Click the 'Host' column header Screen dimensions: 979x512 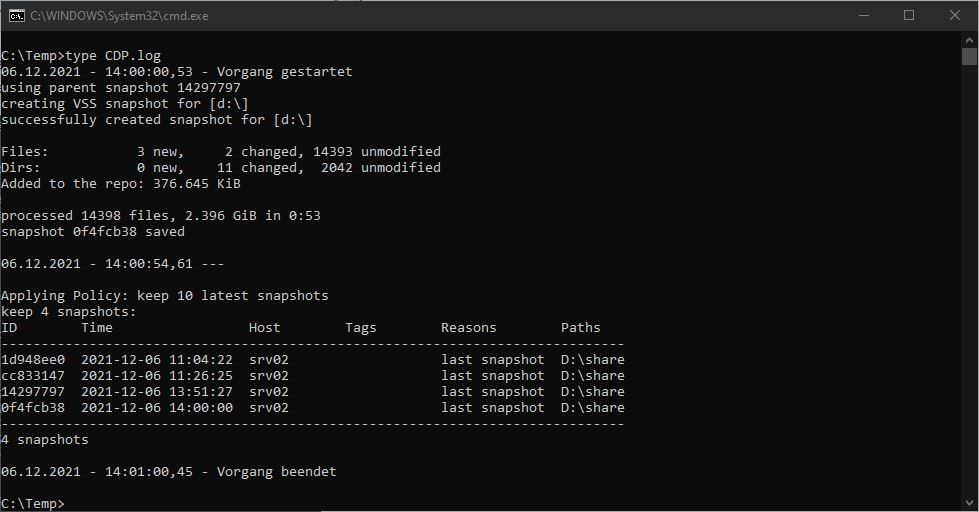click(x=265, y=328)
